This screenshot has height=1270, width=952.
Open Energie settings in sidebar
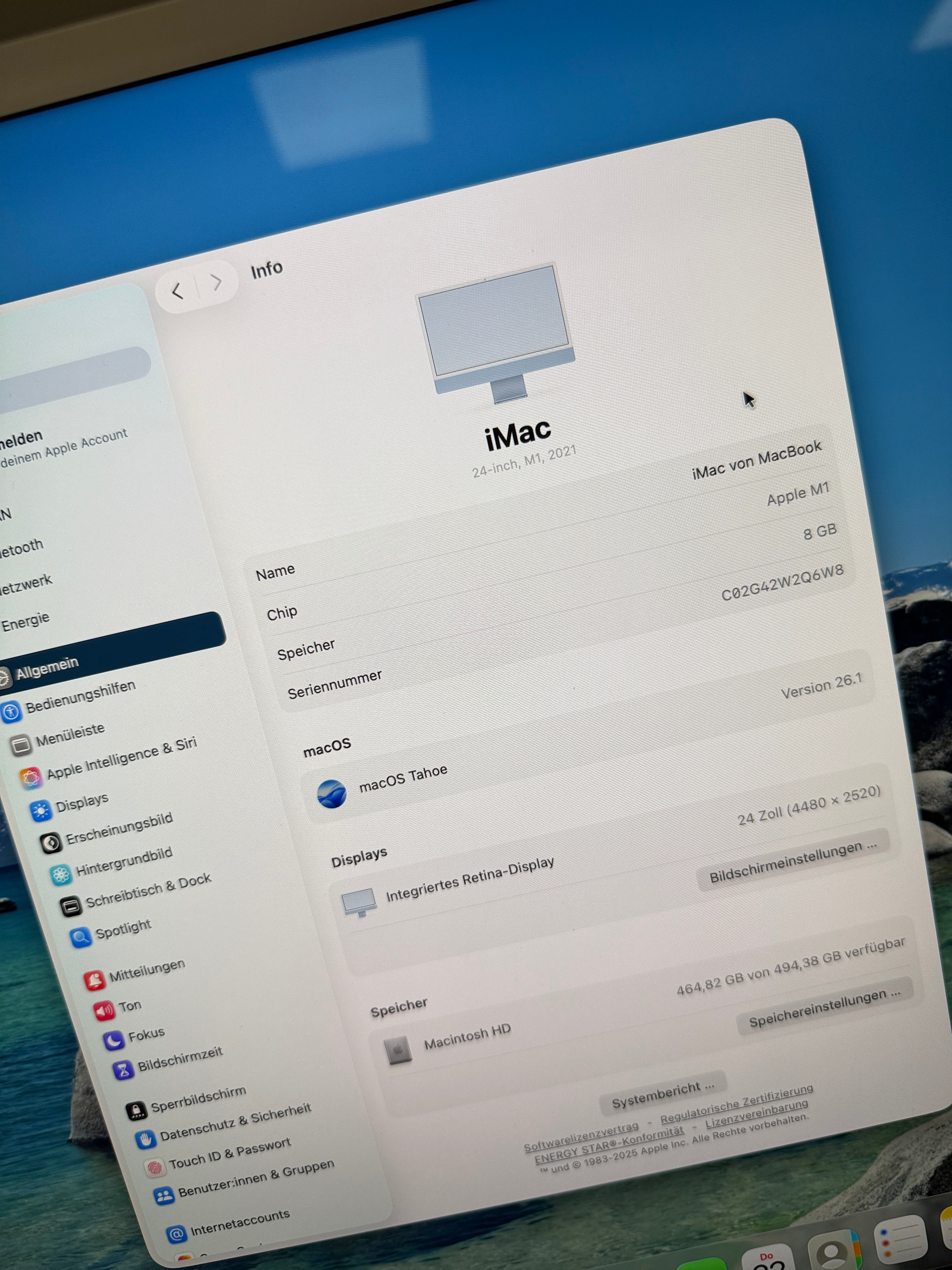(x=25, y=622)
